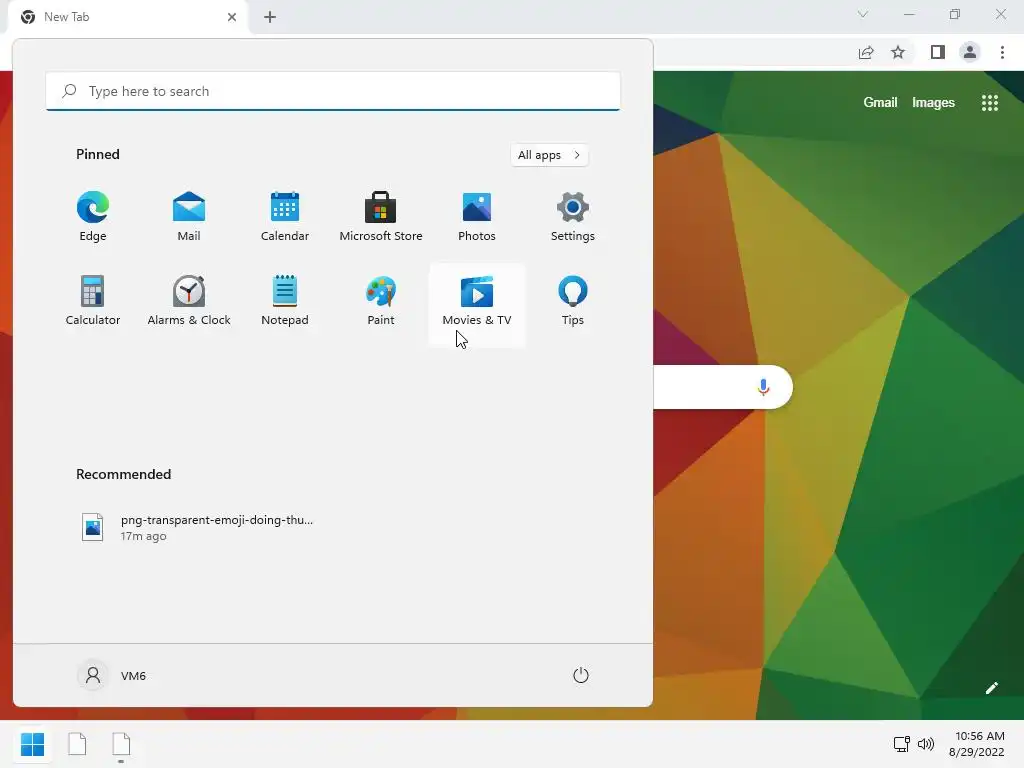Viewport: 1024px width, 768px height.
Task: Open the Chrome profile avatar
Action: tap(970, 52)
